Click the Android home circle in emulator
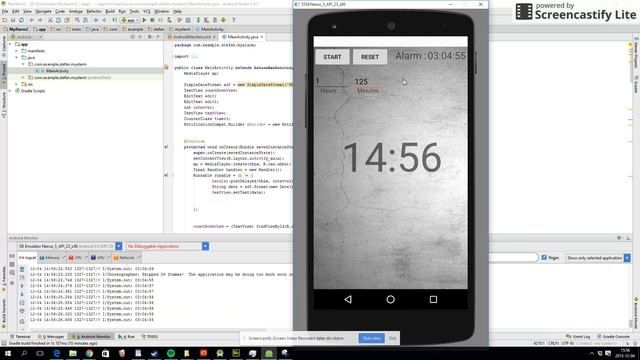The width and height of the screenshot is (640, 360). point(391,299)
